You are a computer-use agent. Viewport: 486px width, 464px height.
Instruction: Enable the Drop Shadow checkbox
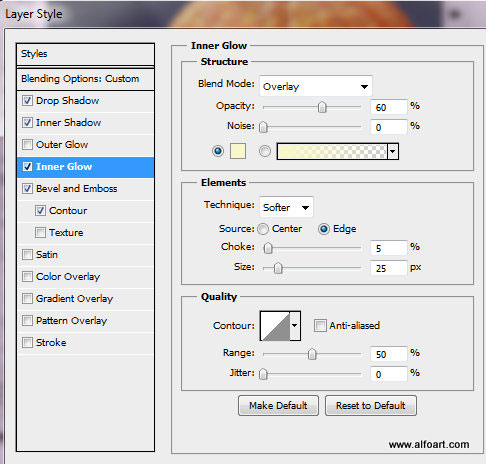click(27, 101)
